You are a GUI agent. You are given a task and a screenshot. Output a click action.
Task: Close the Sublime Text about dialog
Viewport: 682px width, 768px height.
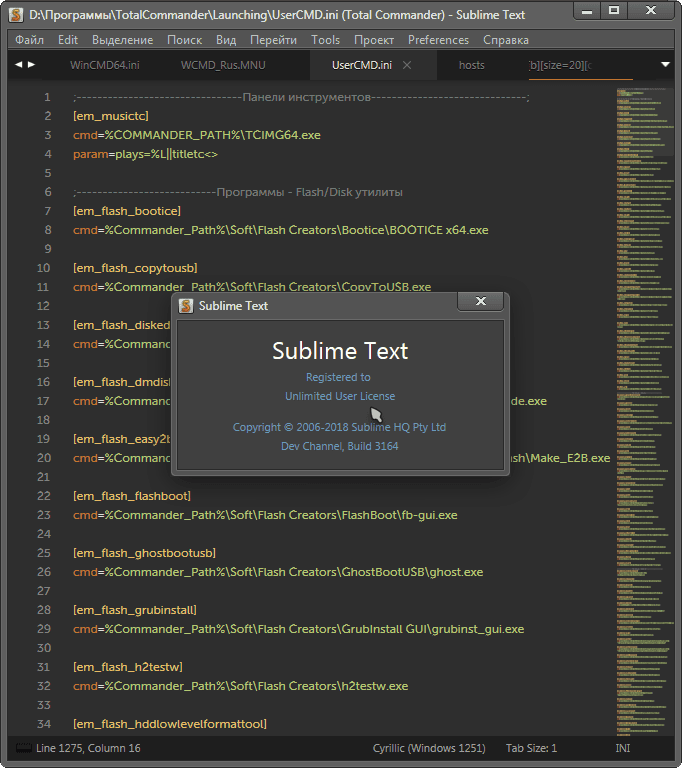click(481, 301)
